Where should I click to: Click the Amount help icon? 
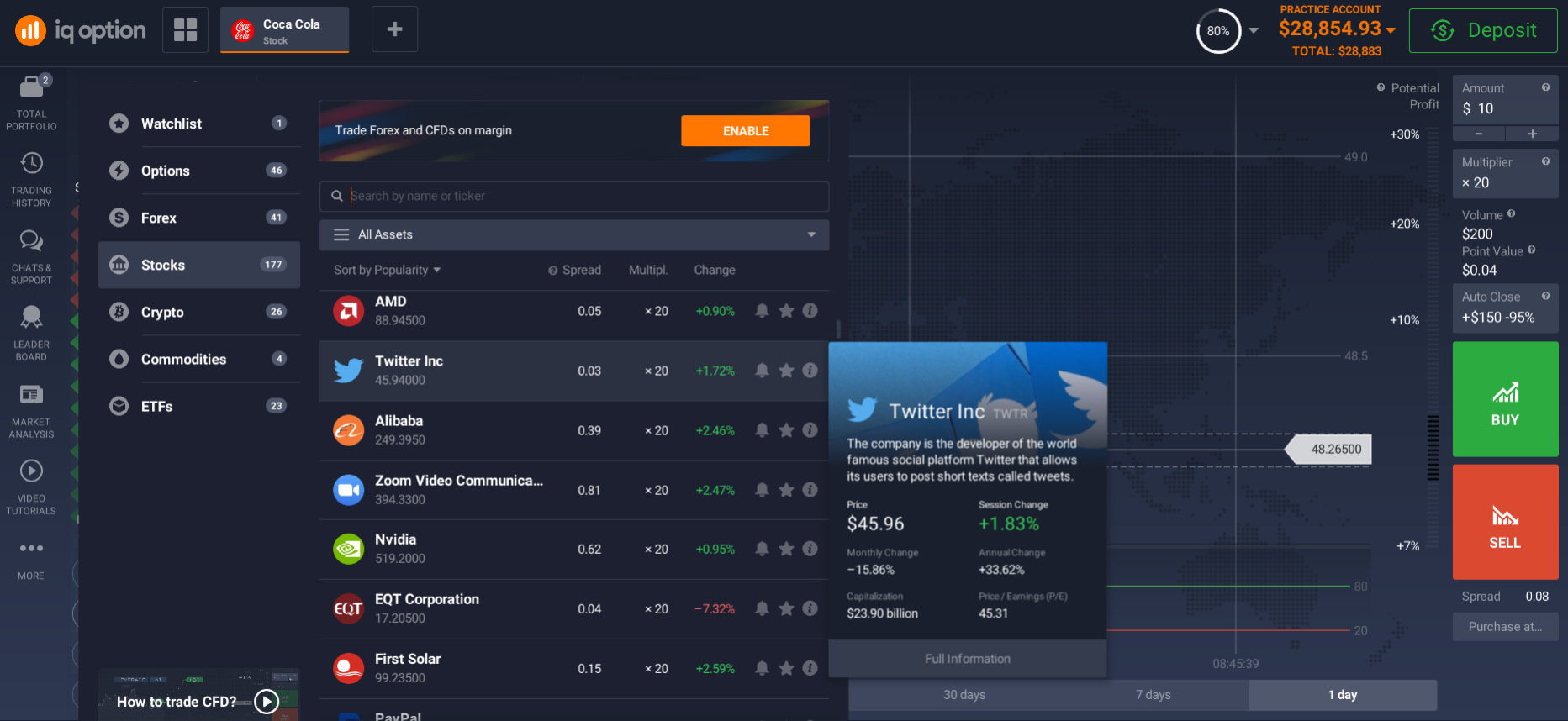1545,87
